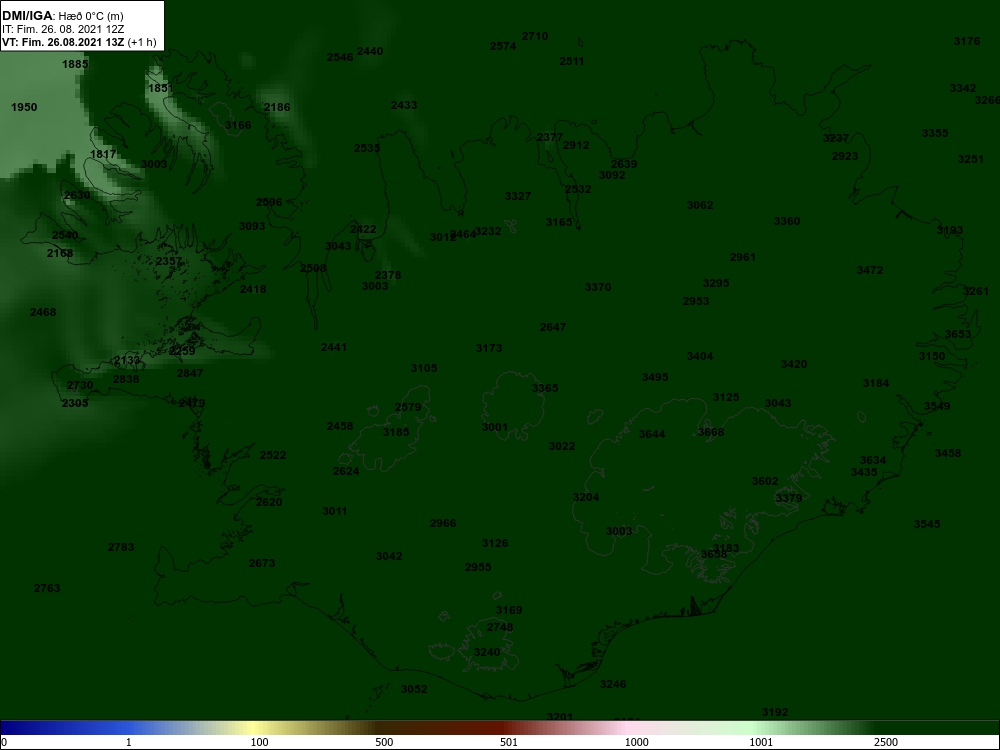Select the map value 3166
This screenshot has width=1000, height=750.
(238, 126)
